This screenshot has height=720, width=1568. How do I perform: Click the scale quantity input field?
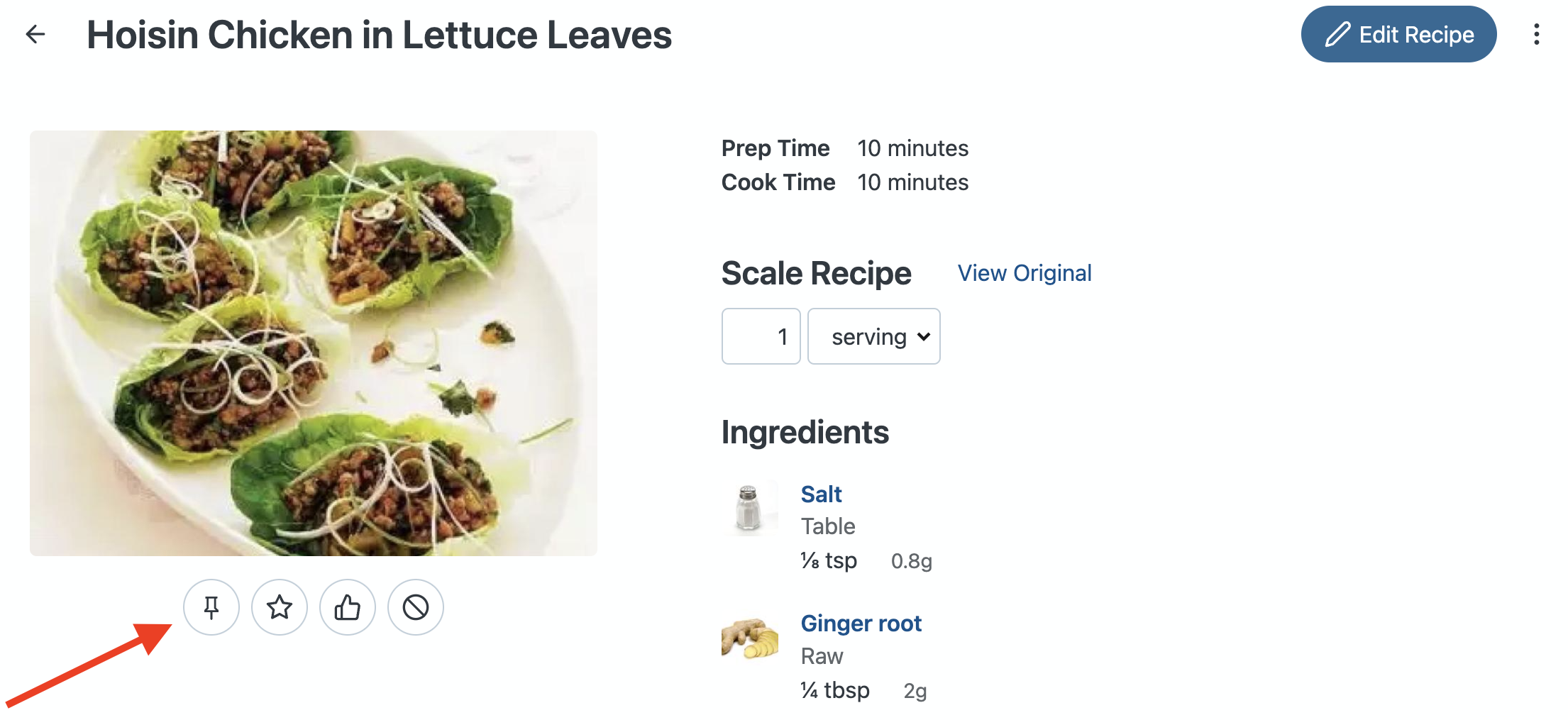pos(761,336)
